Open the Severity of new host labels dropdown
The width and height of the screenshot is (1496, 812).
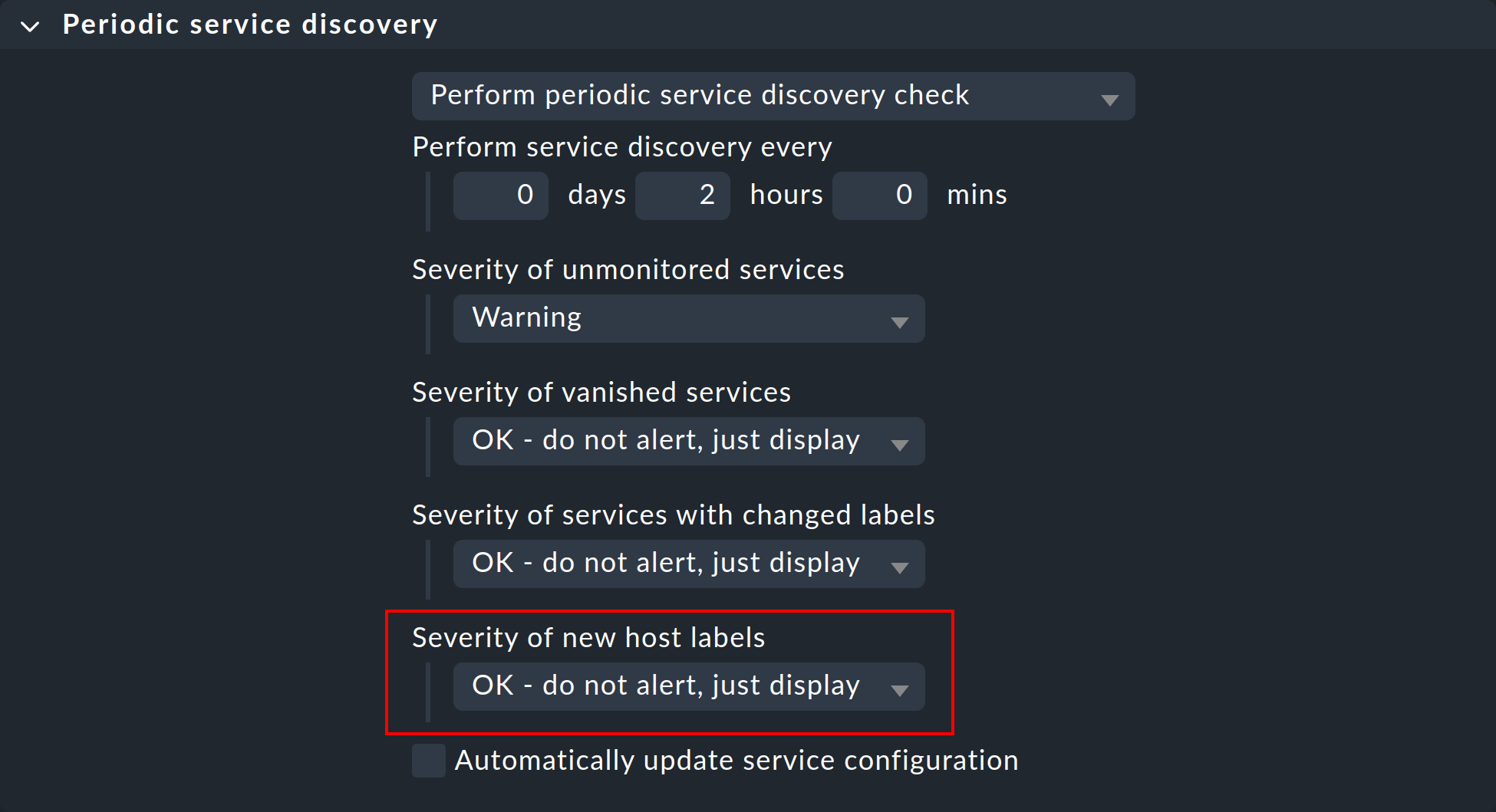click(687, 686)
